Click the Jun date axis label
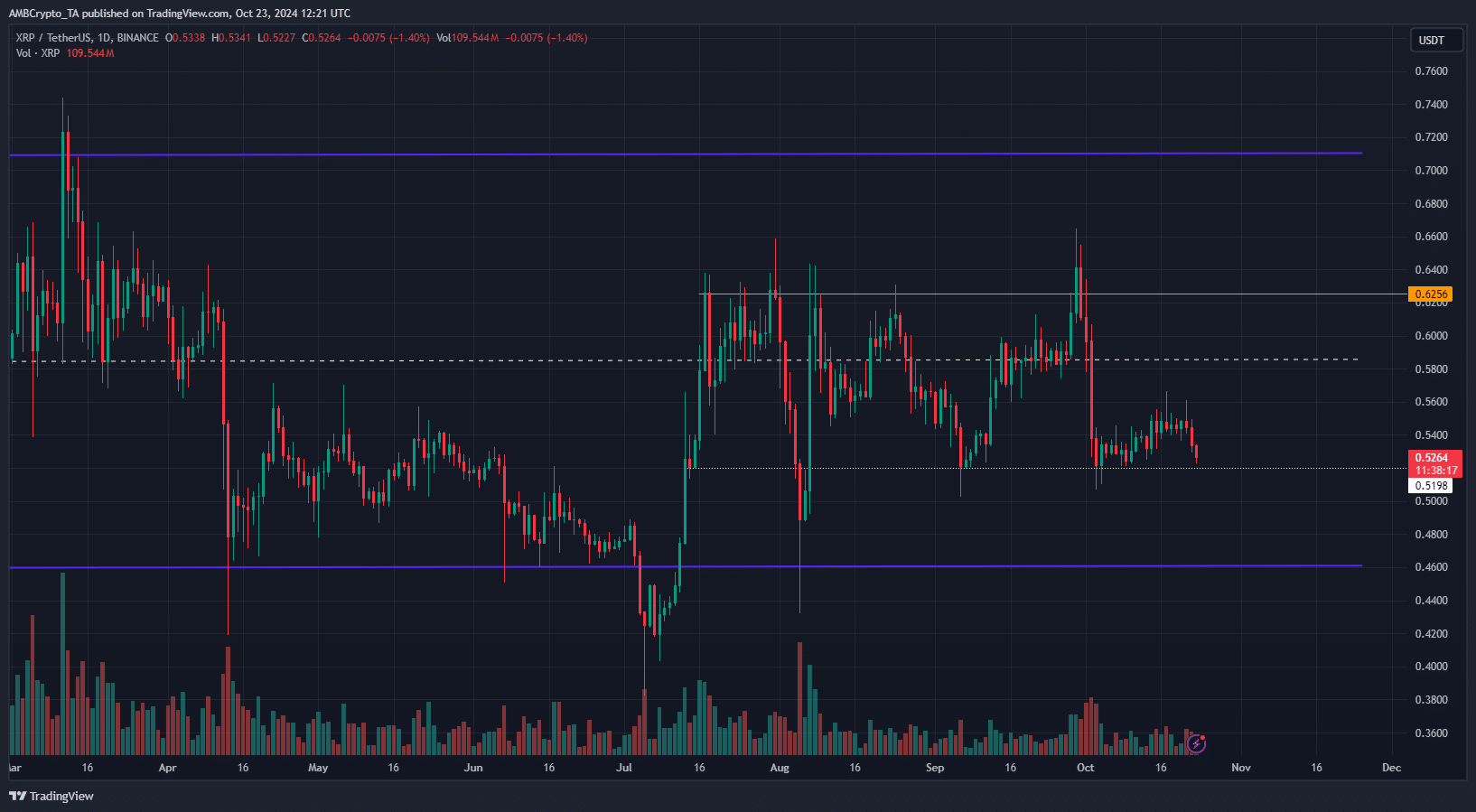This screenshot has height=812, width=1476. click(x=473, y=768)
